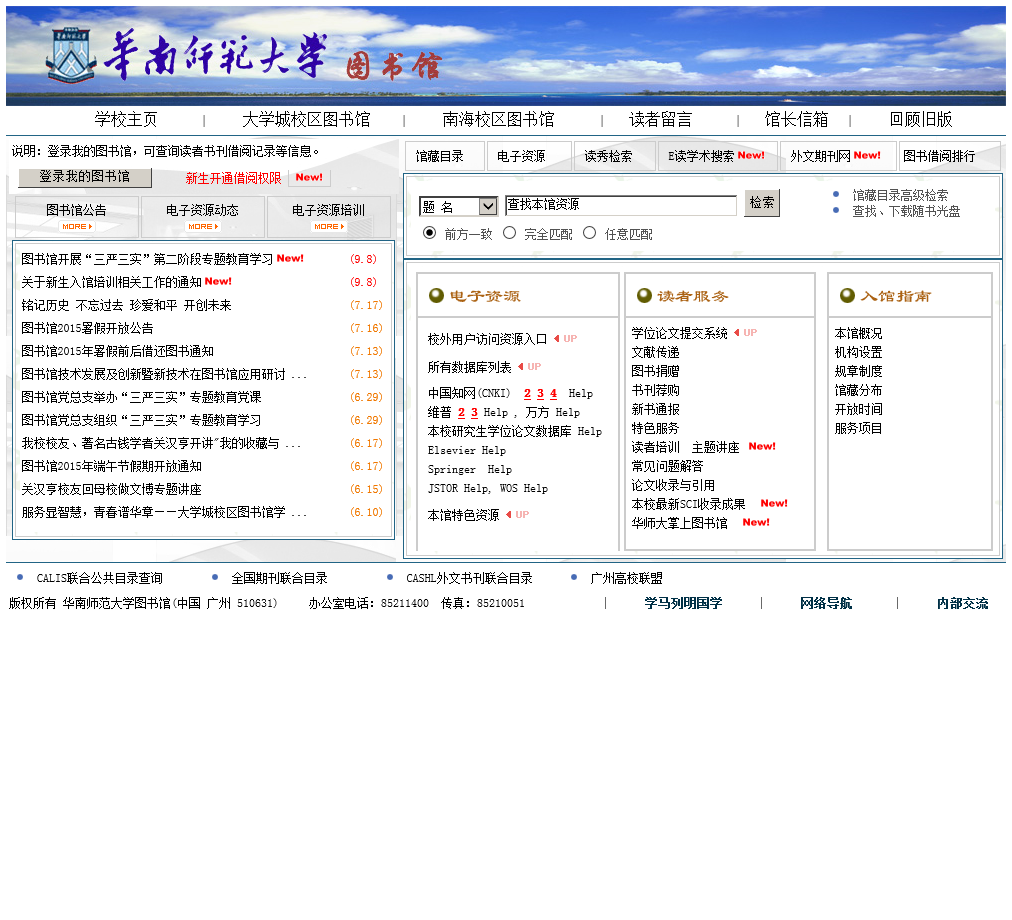Open the 学位论文提交系统 link
Image resolution: width=1012 pixels, height=920 pixels.
tap(679, 333)
